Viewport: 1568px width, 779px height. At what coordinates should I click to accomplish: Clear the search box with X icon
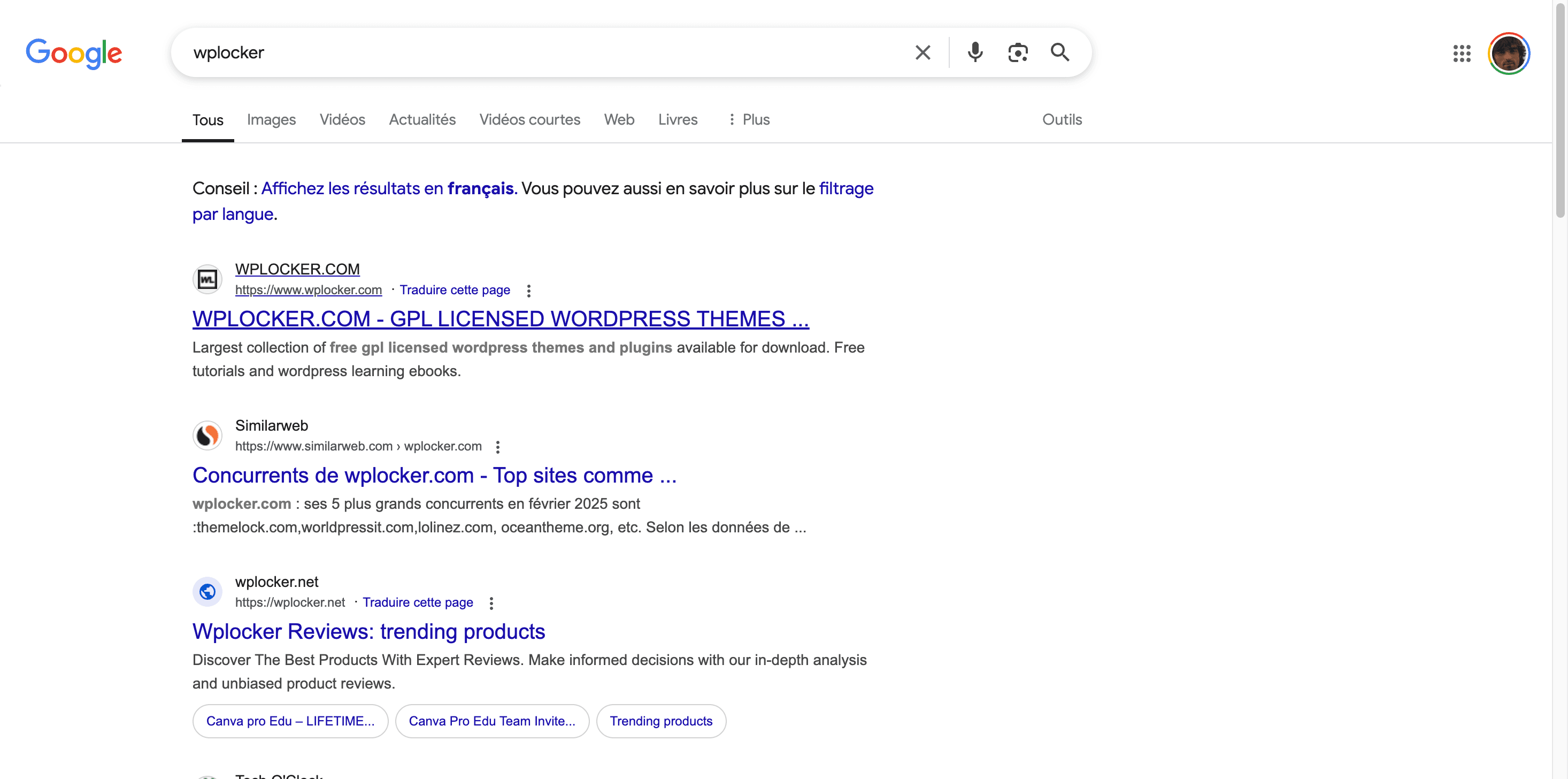(923, 52)
